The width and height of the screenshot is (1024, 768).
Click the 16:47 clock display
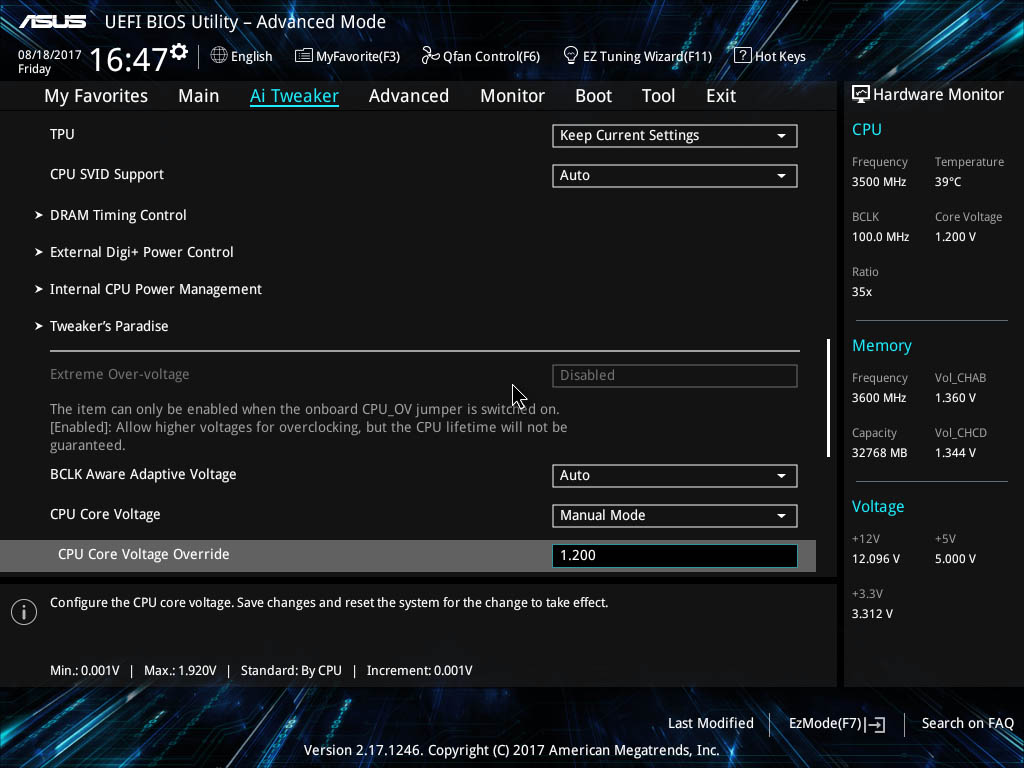pyautogui.click(x=129, y=59)
